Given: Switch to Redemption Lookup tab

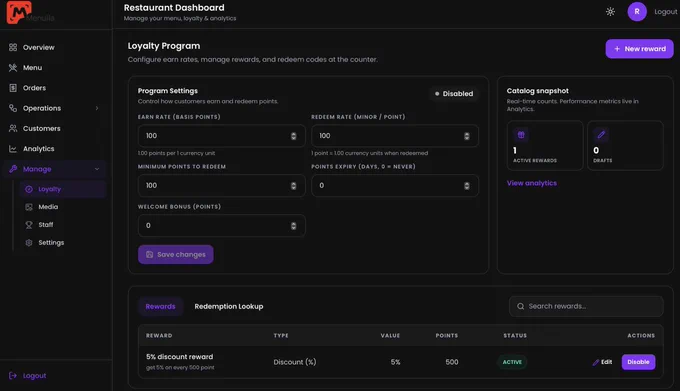Looking at the screenshot, I should click(x=229, y=306).
